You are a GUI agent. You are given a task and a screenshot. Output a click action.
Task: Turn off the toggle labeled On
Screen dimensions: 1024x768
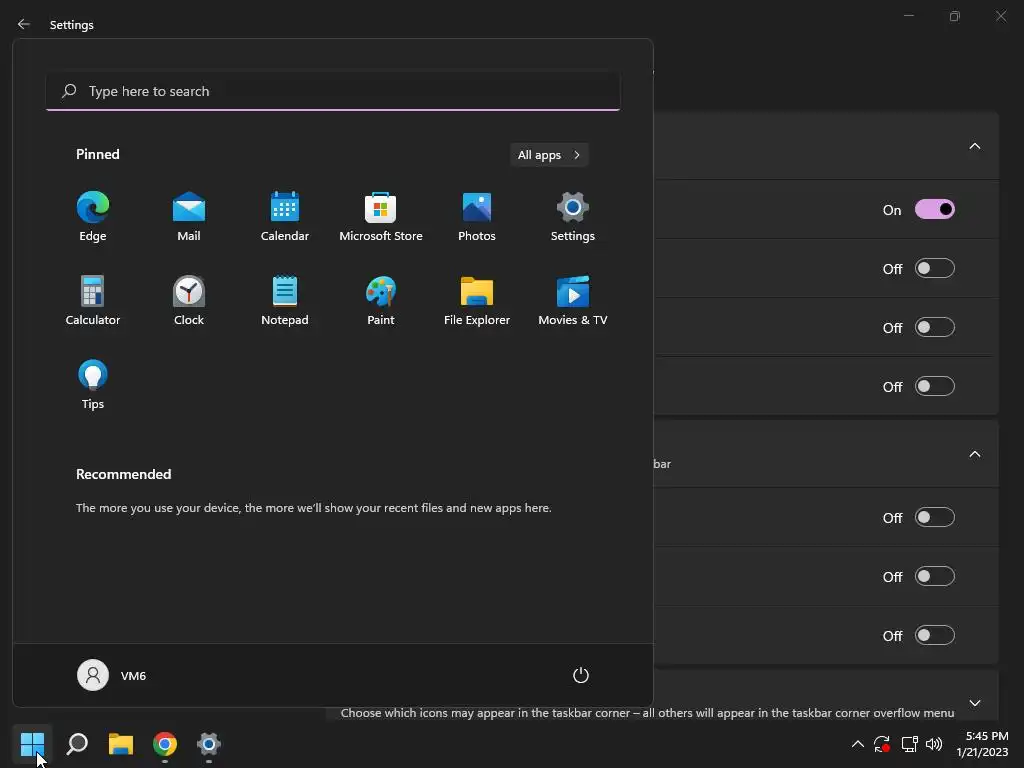pos(935,210)
